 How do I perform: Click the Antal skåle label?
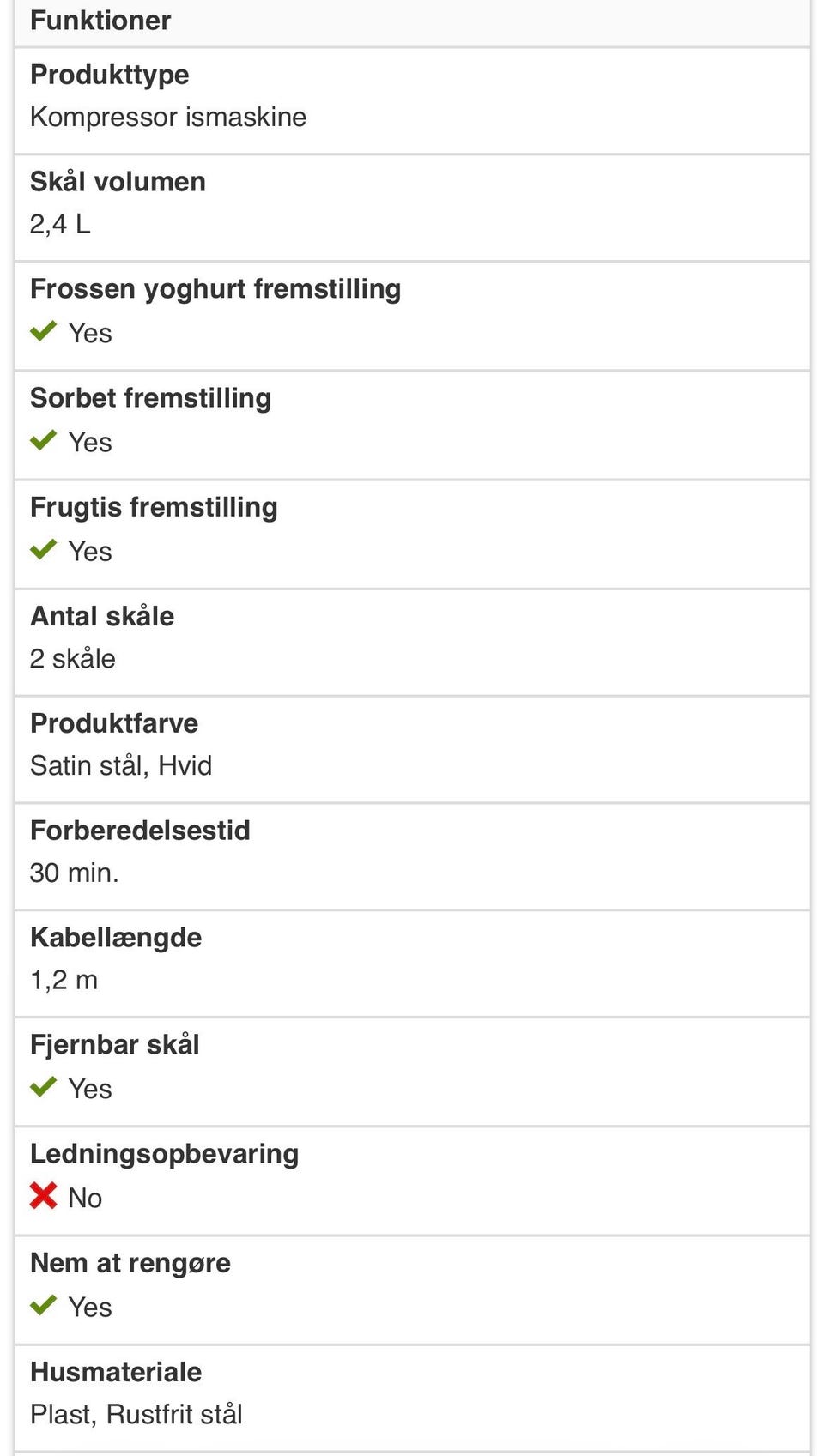tap(102, 616)
